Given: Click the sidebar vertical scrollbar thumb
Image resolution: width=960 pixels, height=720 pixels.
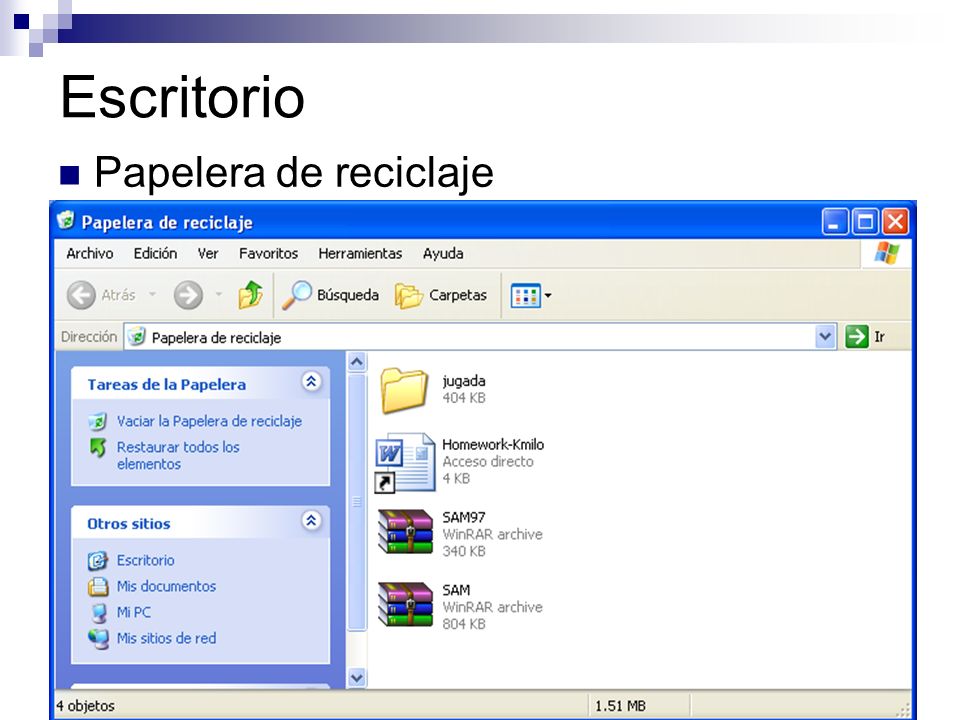Looking at the screenshot, I should (x=357, y=502).
